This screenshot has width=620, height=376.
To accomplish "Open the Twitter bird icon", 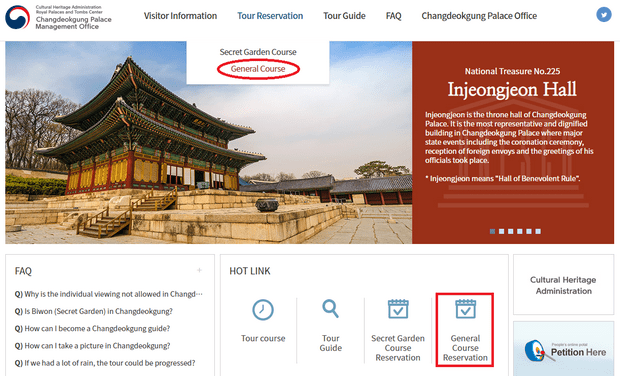I will [x=603, y=15].
